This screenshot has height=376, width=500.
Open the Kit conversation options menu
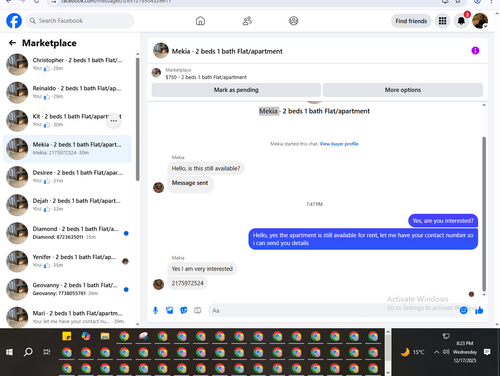click(114, 121)
